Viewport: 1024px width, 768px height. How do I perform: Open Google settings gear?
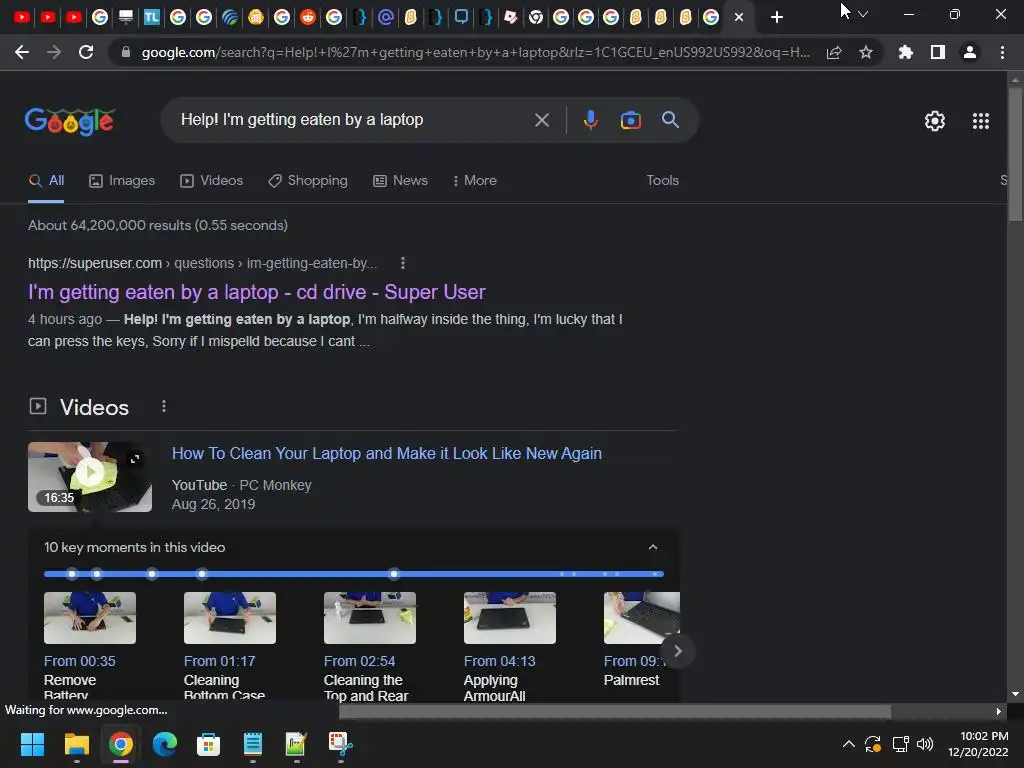click(935, 121)
